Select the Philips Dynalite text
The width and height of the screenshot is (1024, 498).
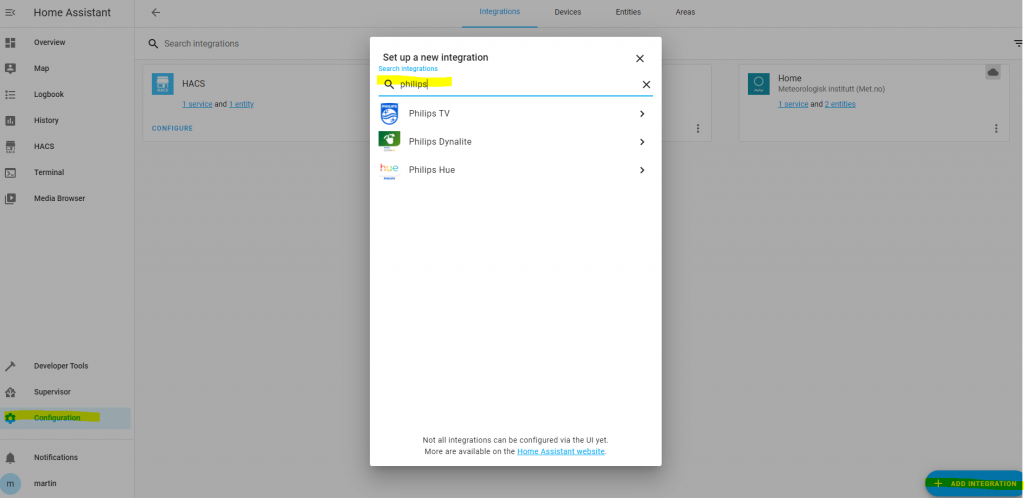(x=440, y=142)
